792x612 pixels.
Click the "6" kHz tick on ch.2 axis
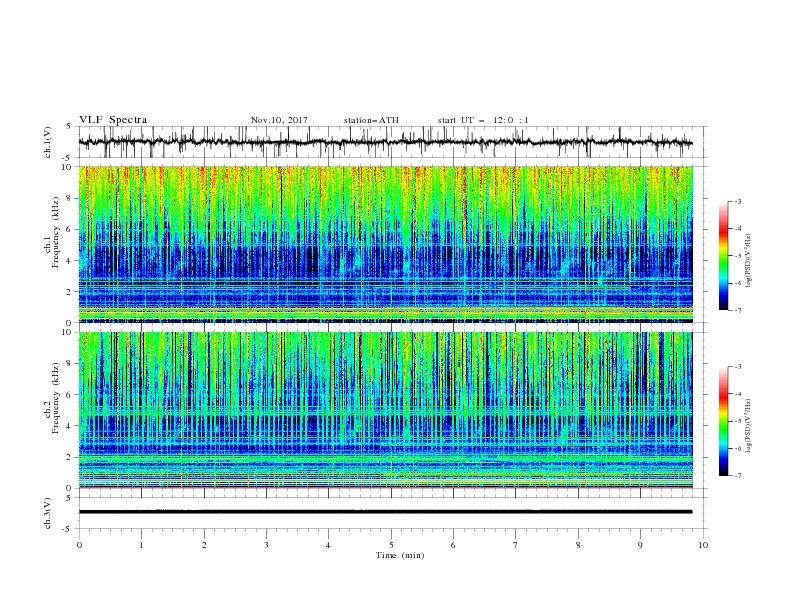click(70, 395)
